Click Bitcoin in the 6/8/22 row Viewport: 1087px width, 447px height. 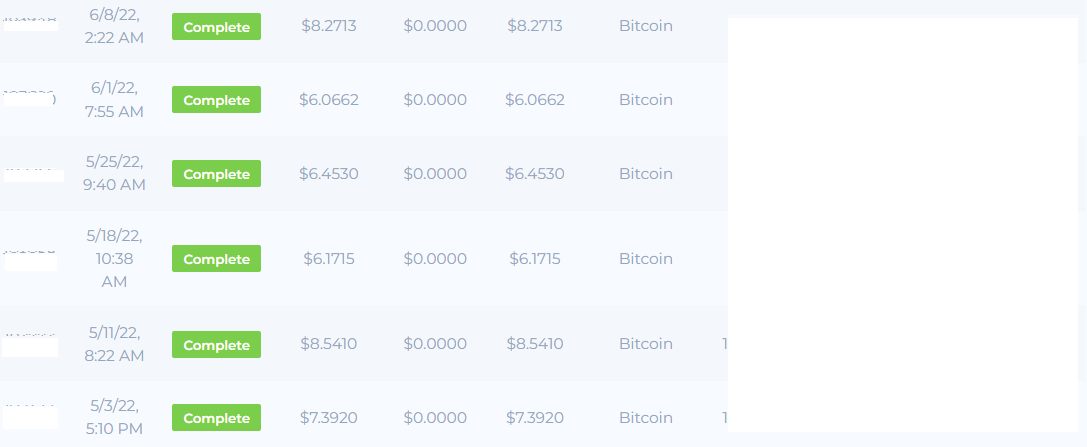[646, 26]
